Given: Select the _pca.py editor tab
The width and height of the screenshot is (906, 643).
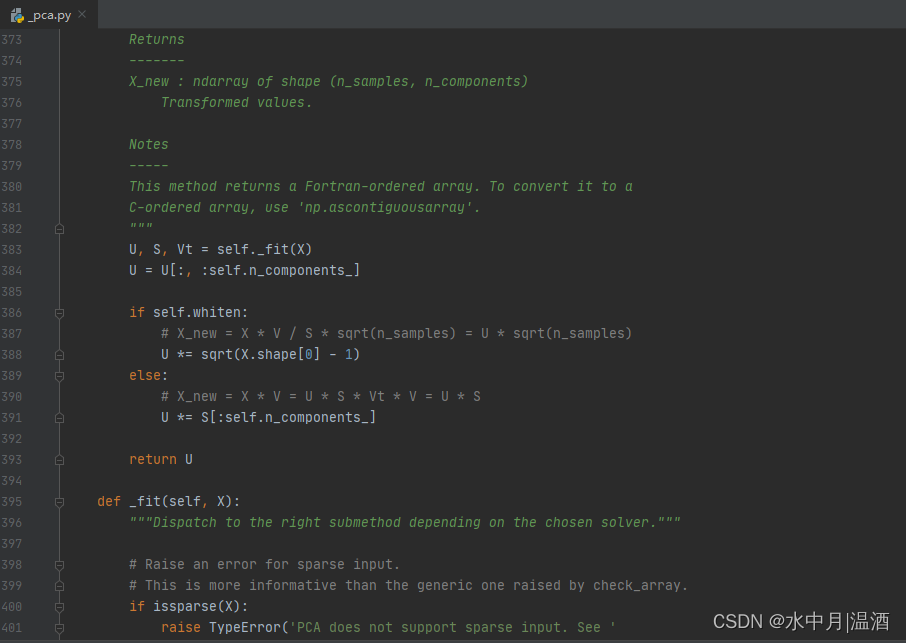Looking at the screenshot, I should 49,15.
